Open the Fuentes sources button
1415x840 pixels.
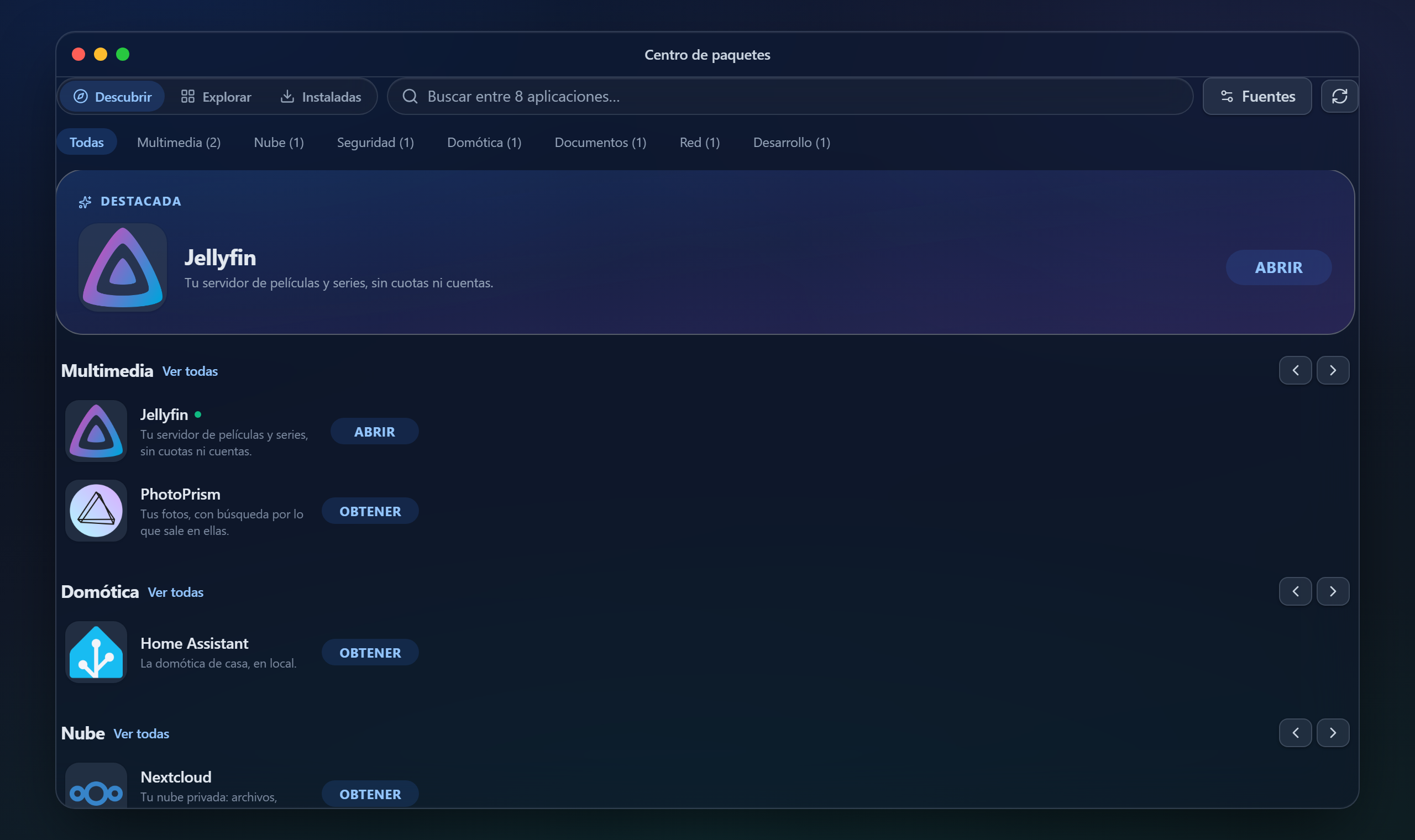[1257, 96]
